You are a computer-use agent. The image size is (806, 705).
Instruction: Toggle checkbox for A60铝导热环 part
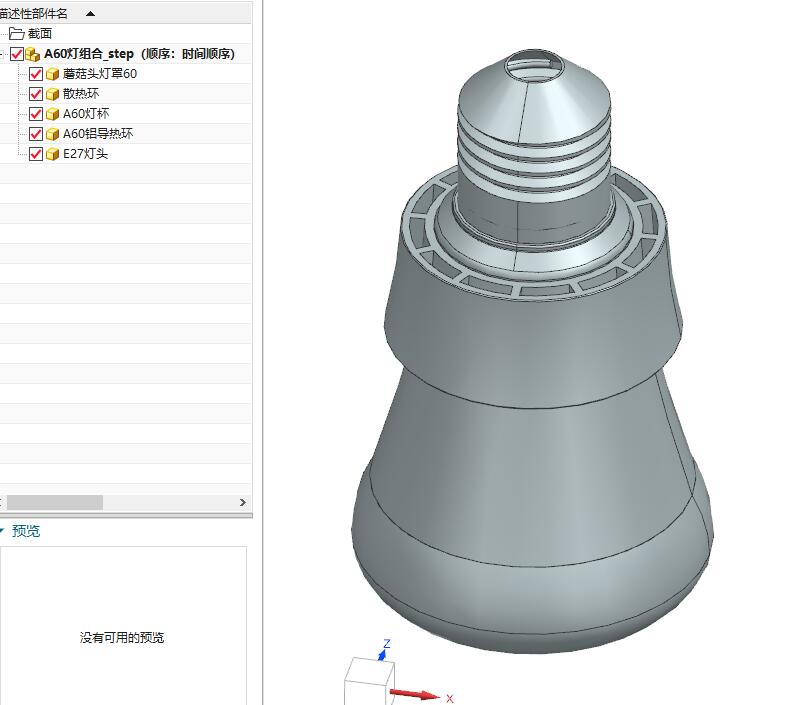[x=36, y=134]
